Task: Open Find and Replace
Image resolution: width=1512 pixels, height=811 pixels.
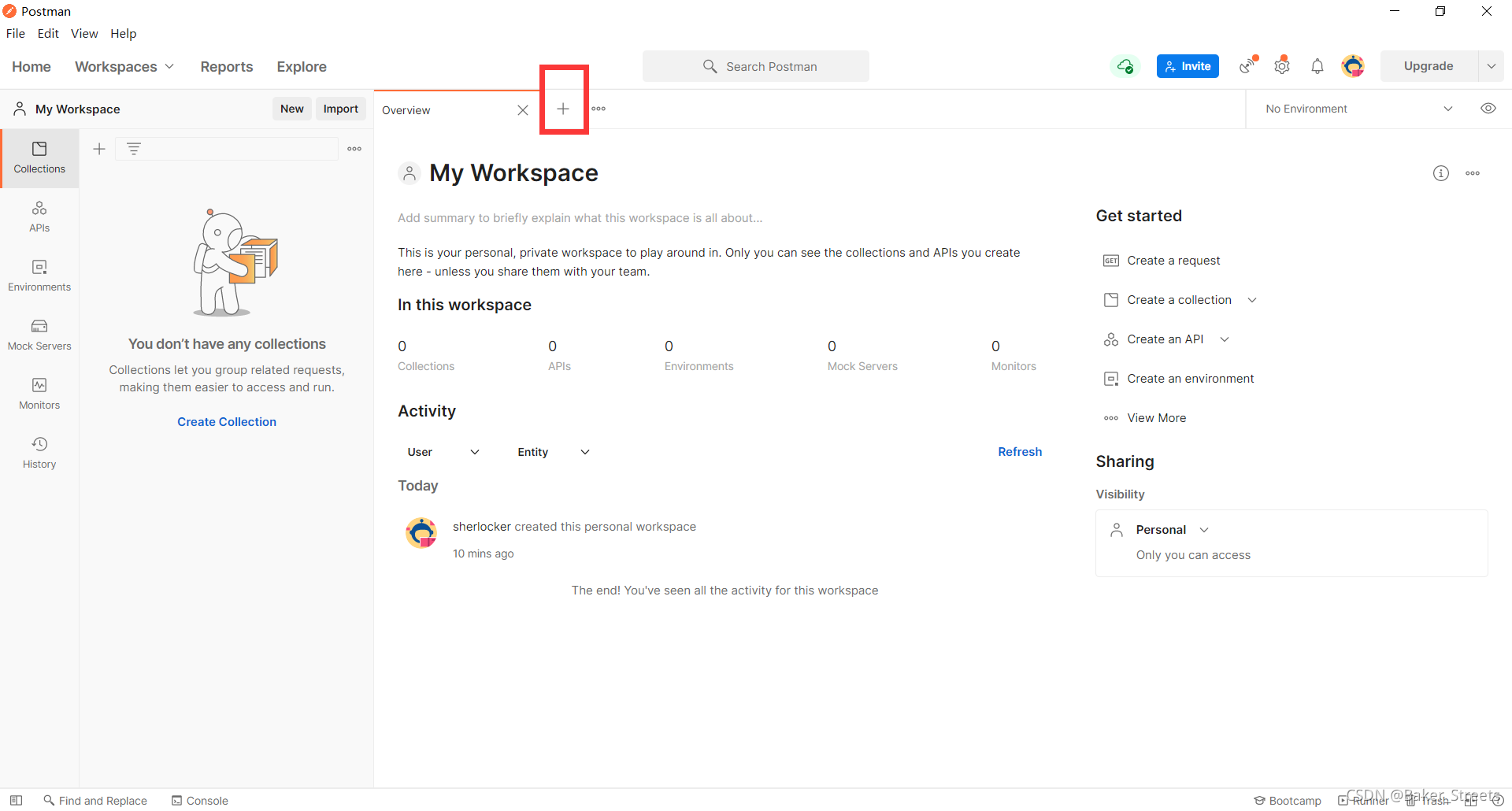Action: (95, 801)
